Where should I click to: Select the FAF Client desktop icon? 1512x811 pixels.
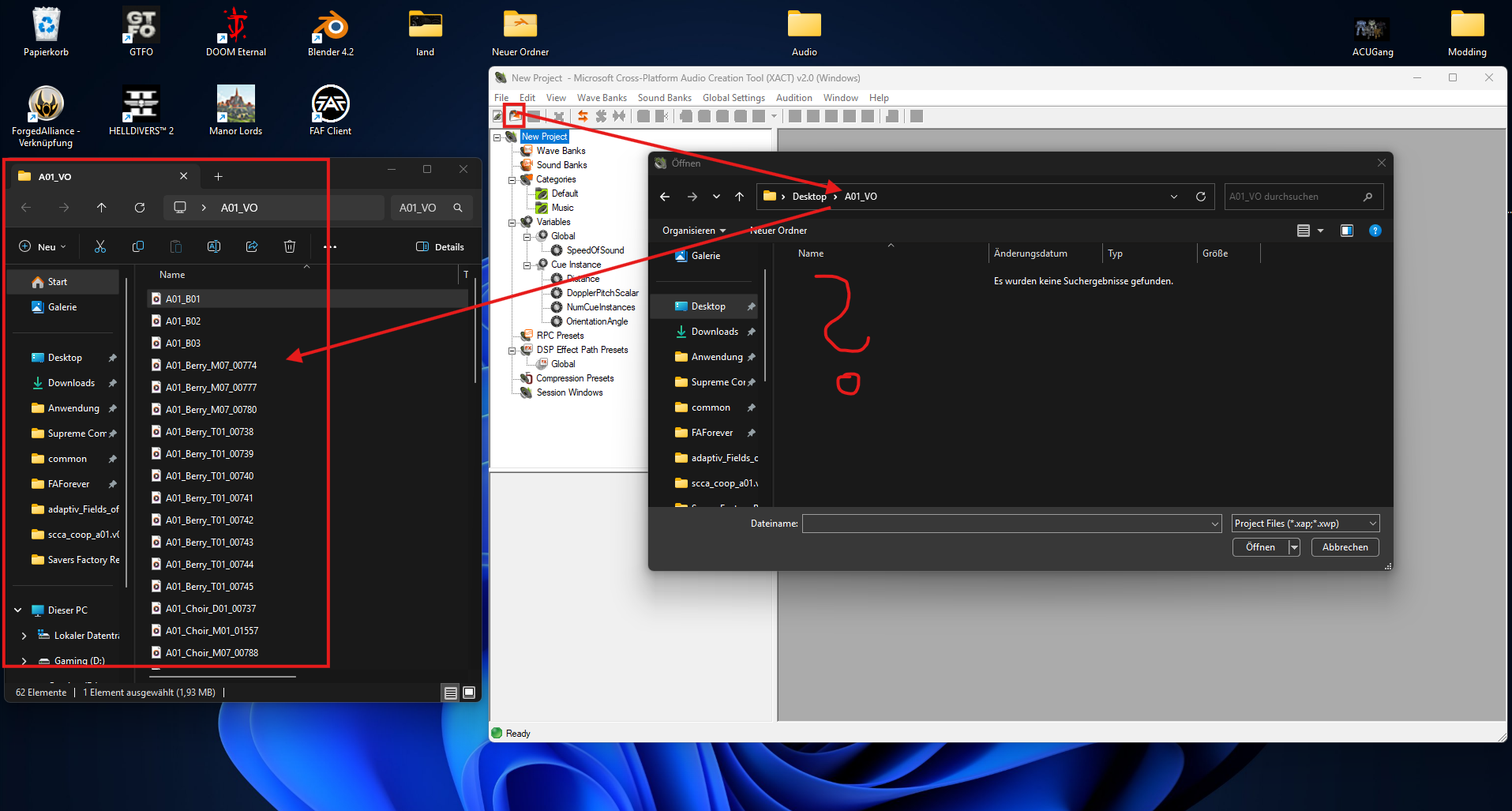[x=331, y=111]
